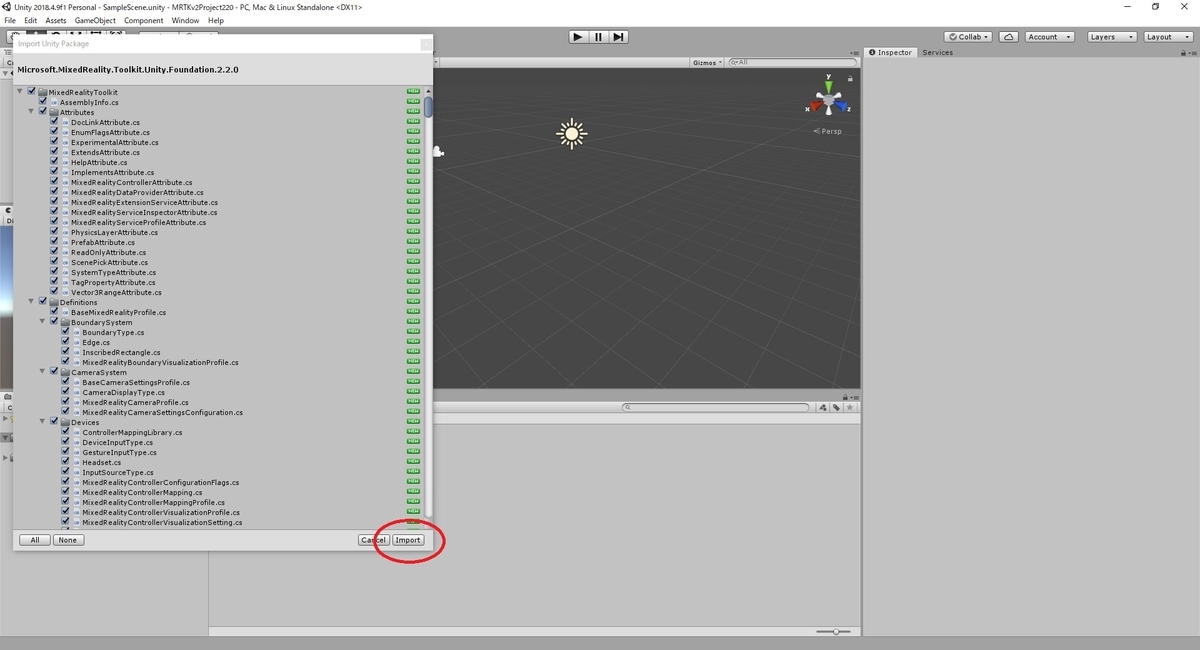Click the AssemblyInfo.cs script icon

54,102
